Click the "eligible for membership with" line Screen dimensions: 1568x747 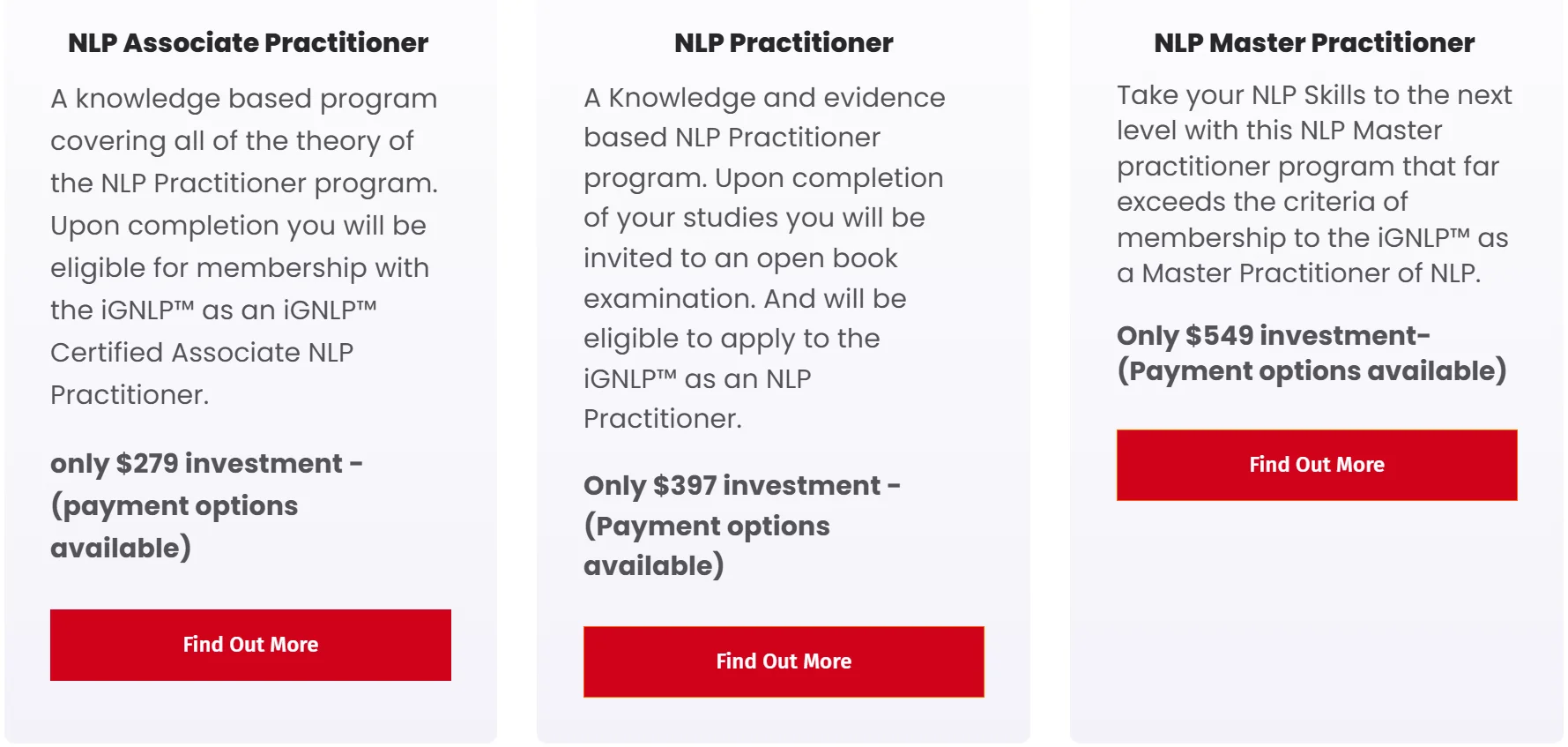coord(240,268)
